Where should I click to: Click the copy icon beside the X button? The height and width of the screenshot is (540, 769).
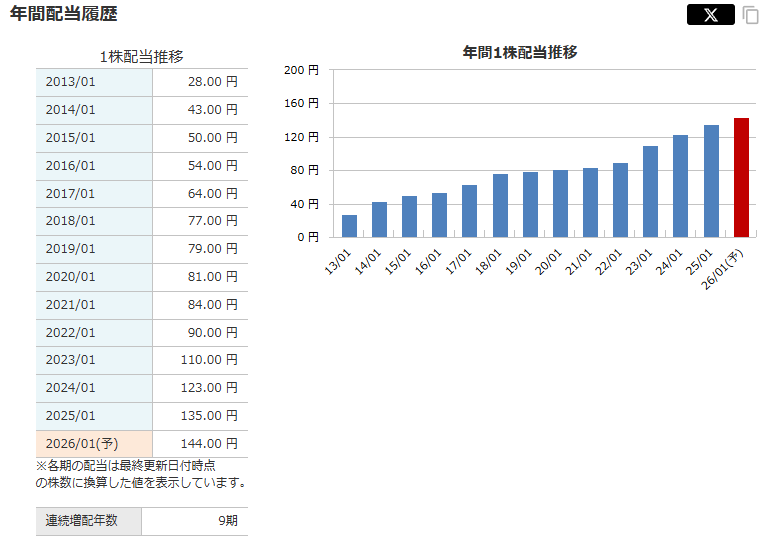tap(750, 15)
